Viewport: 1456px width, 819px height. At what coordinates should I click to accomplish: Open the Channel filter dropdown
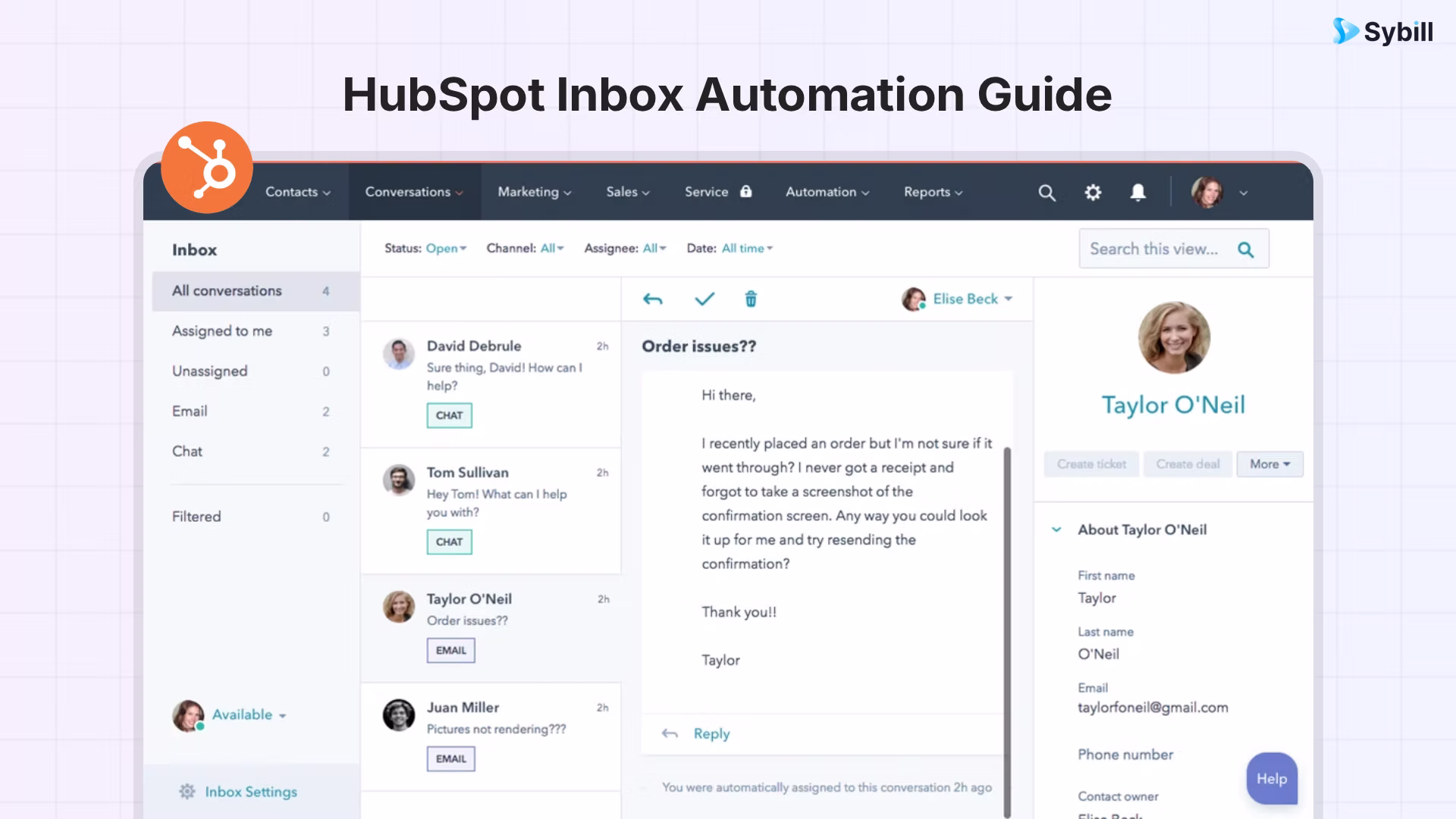tap(552, 249)
